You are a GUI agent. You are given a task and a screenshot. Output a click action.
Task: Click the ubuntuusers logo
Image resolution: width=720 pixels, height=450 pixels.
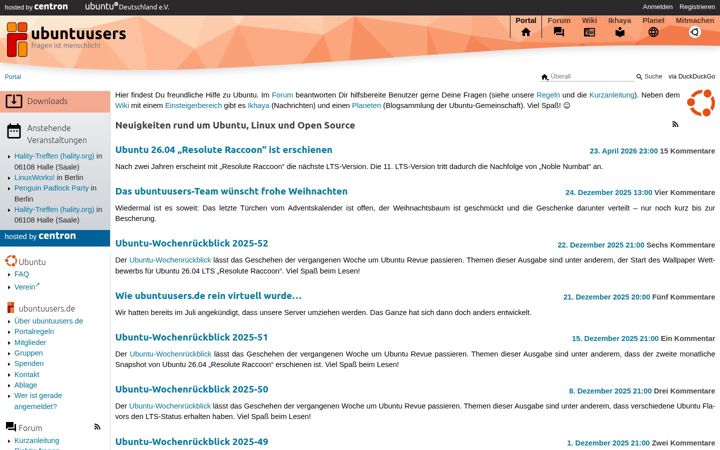click(x=67, y=39)
